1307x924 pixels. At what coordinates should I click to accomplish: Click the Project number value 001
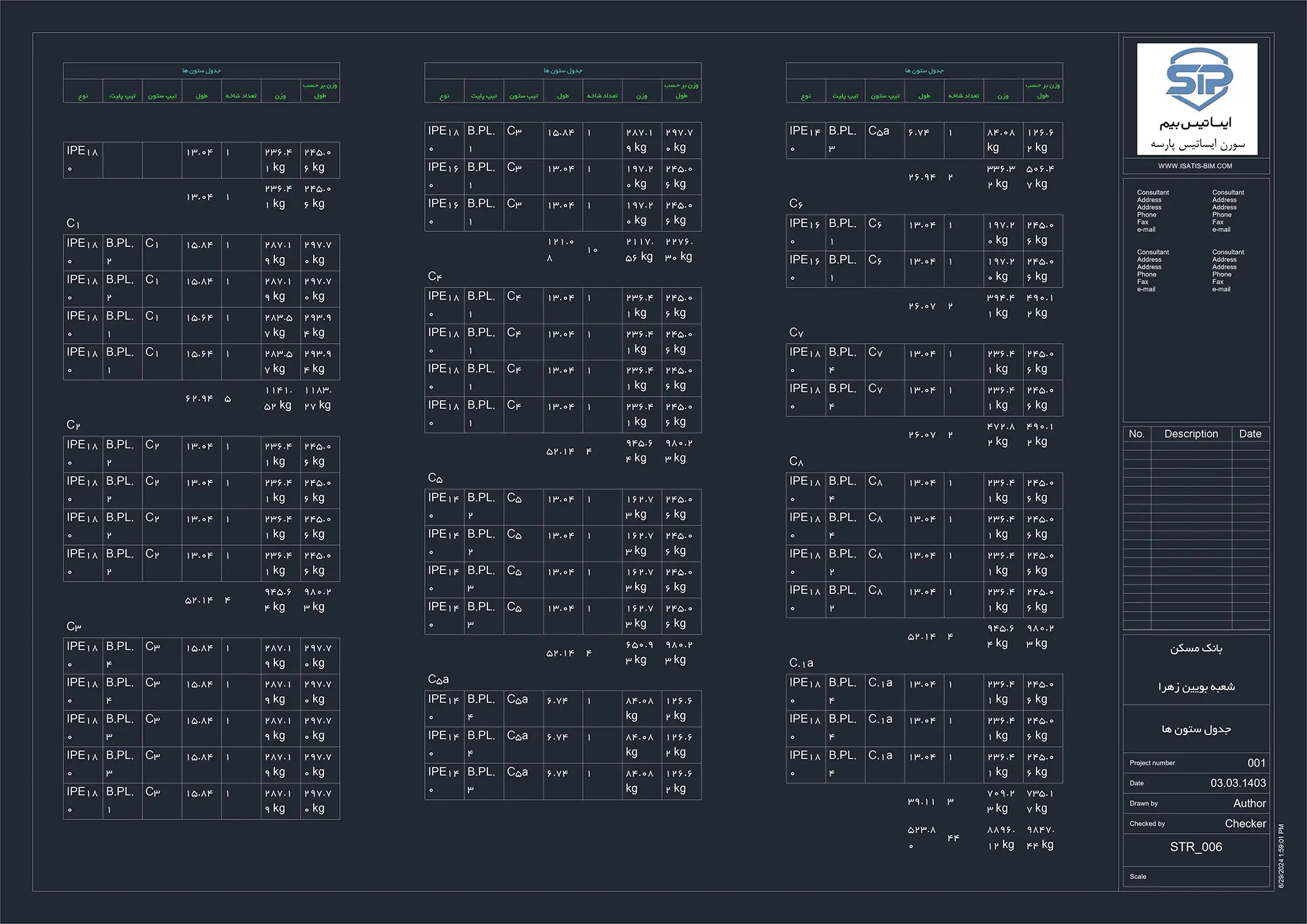[1255, 763]
